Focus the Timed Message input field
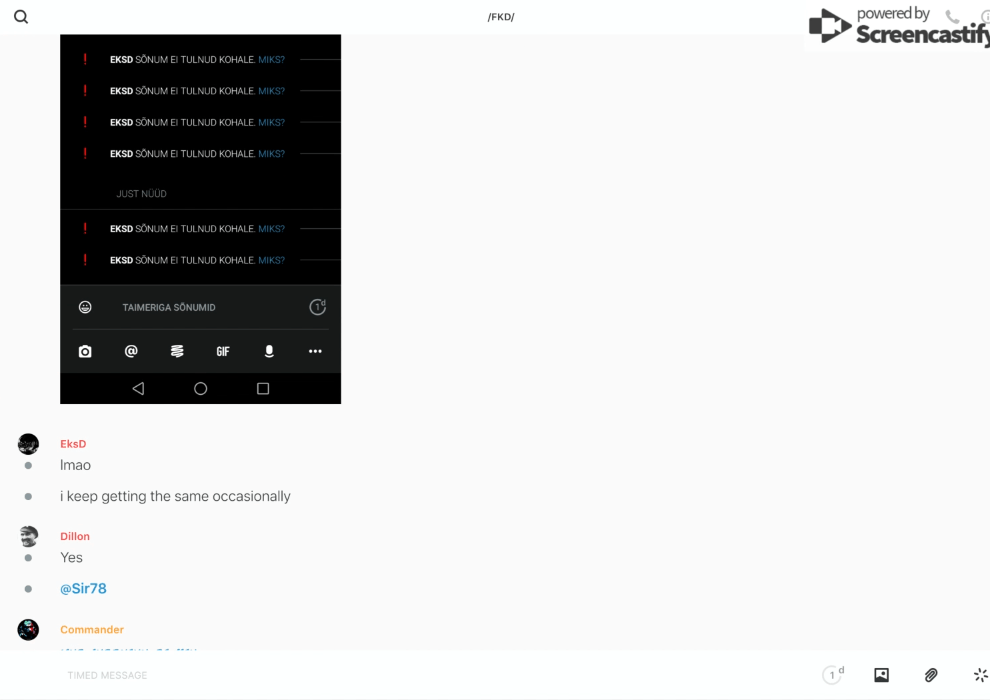 coord(400,675)
